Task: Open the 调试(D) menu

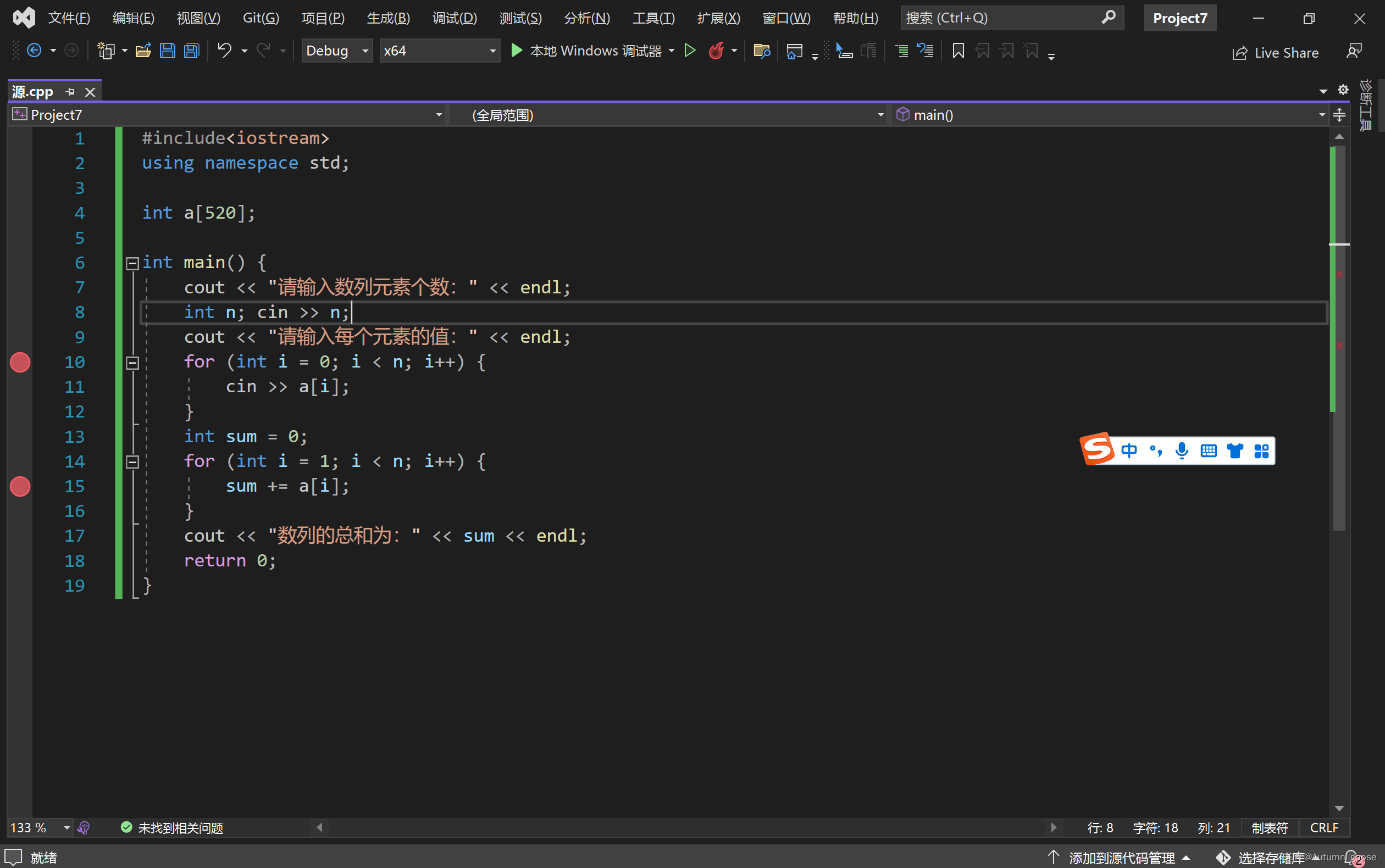Action: [x=454, y=18]
